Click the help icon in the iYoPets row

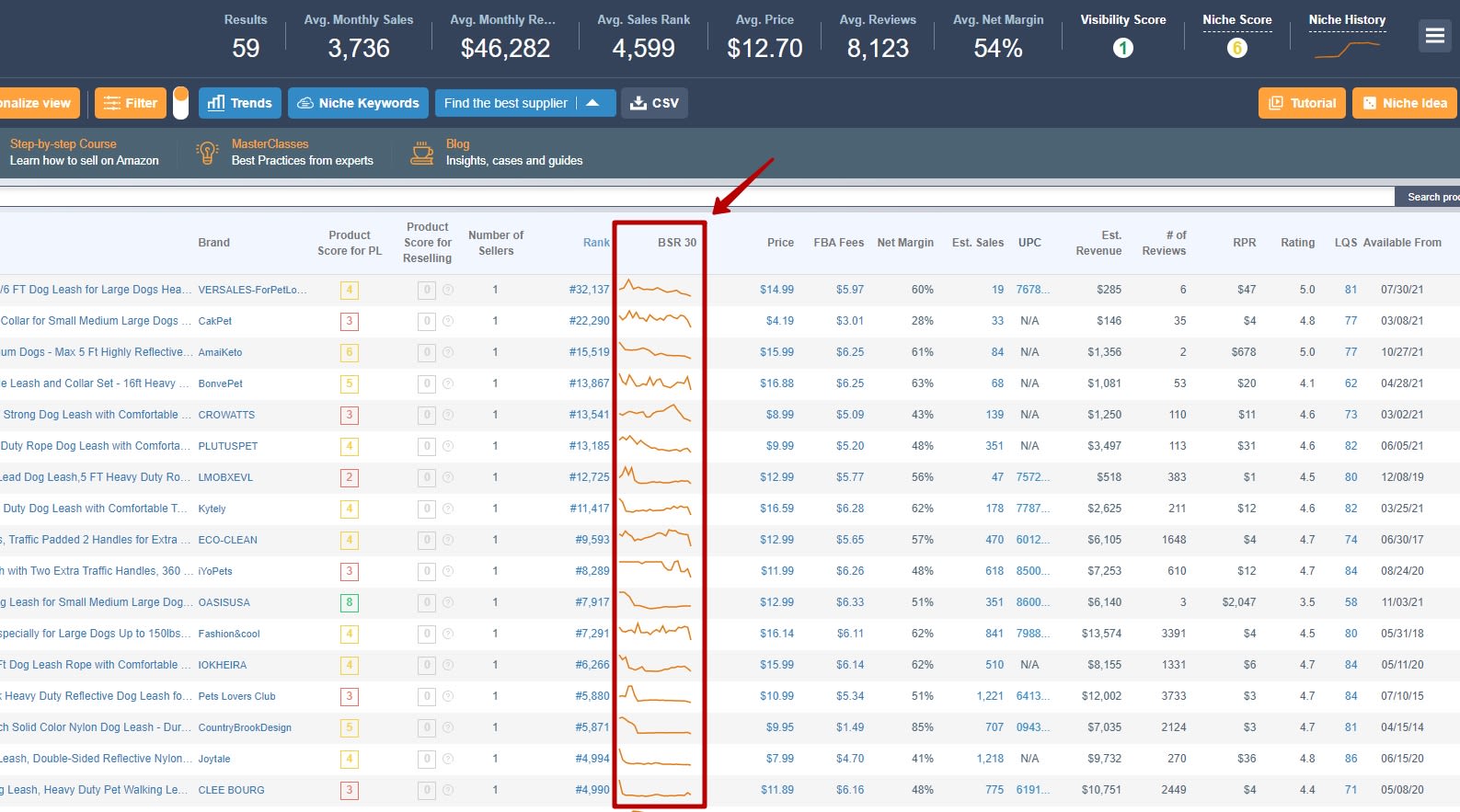point(448,571)
